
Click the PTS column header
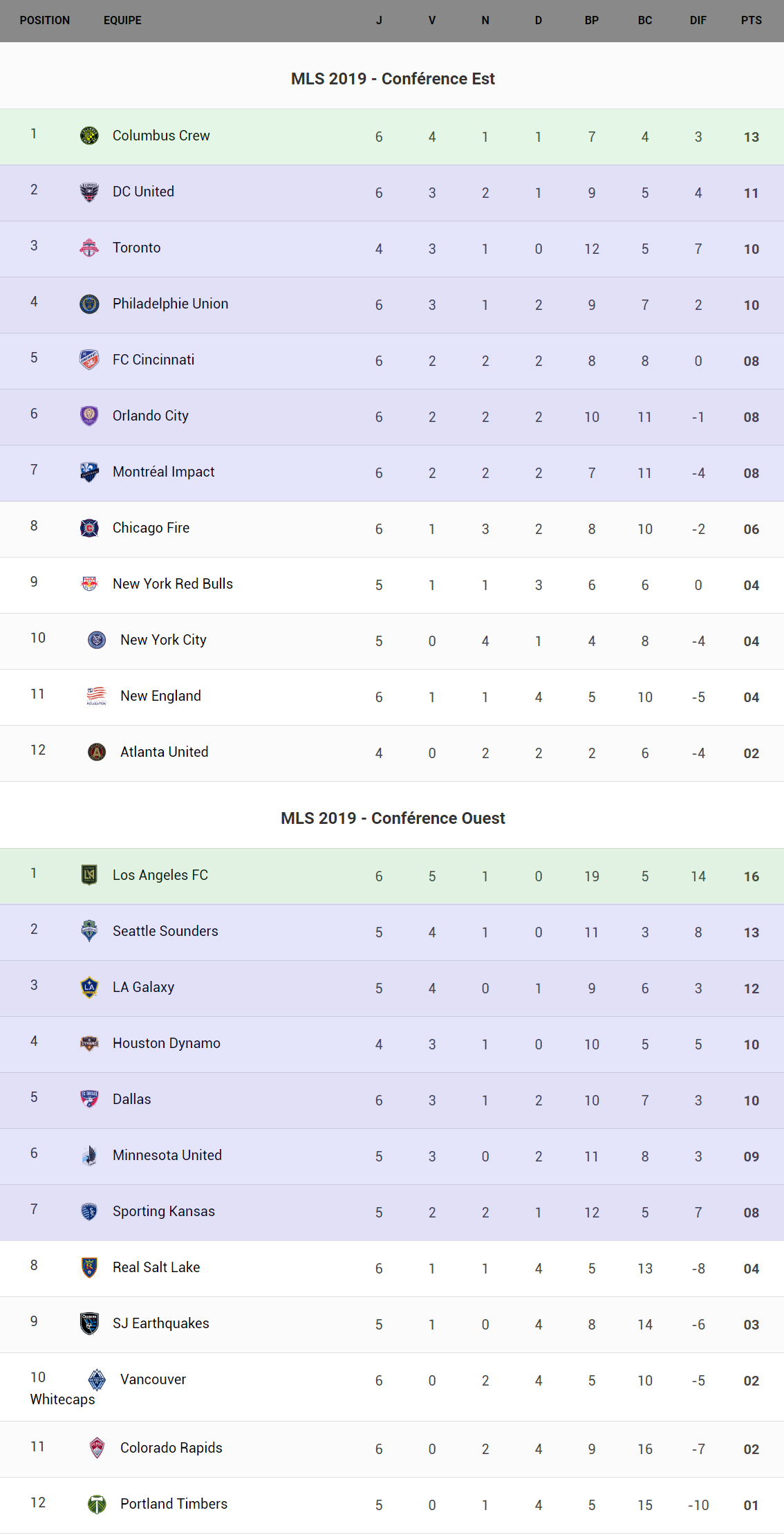click(x=751, y=21)
